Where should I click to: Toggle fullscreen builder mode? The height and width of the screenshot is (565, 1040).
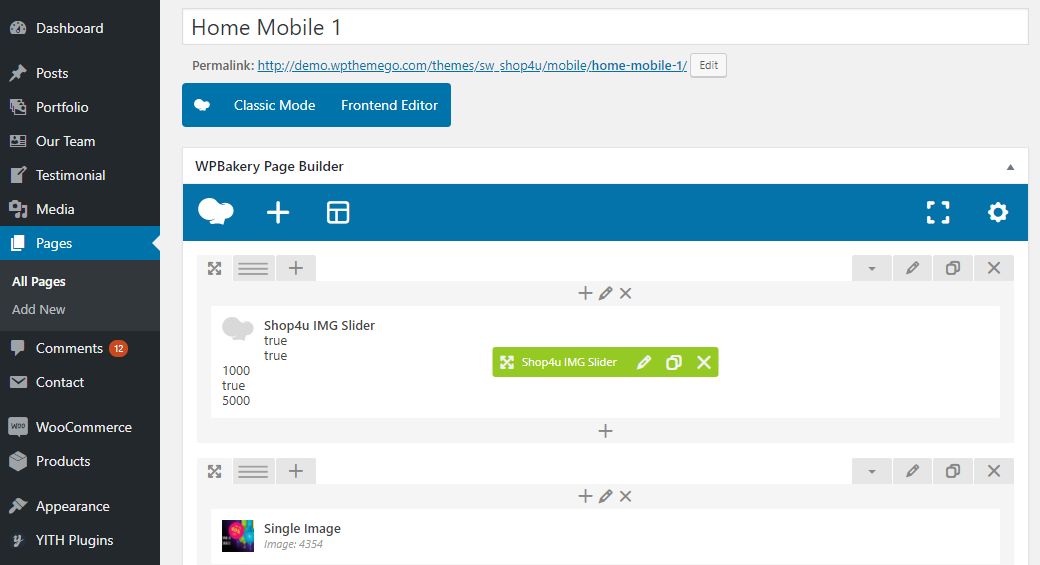pyautogui.click(x=938, y=212)
